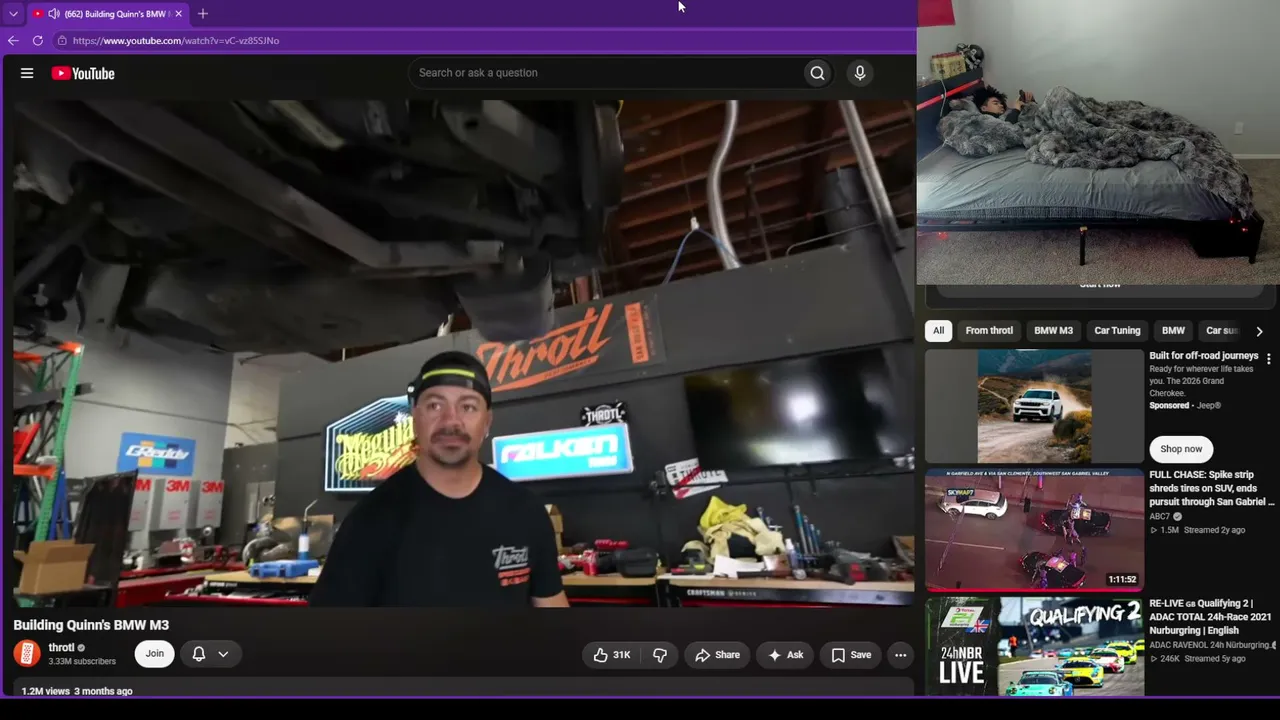View site information icon in address bar

tap(62, 41)
